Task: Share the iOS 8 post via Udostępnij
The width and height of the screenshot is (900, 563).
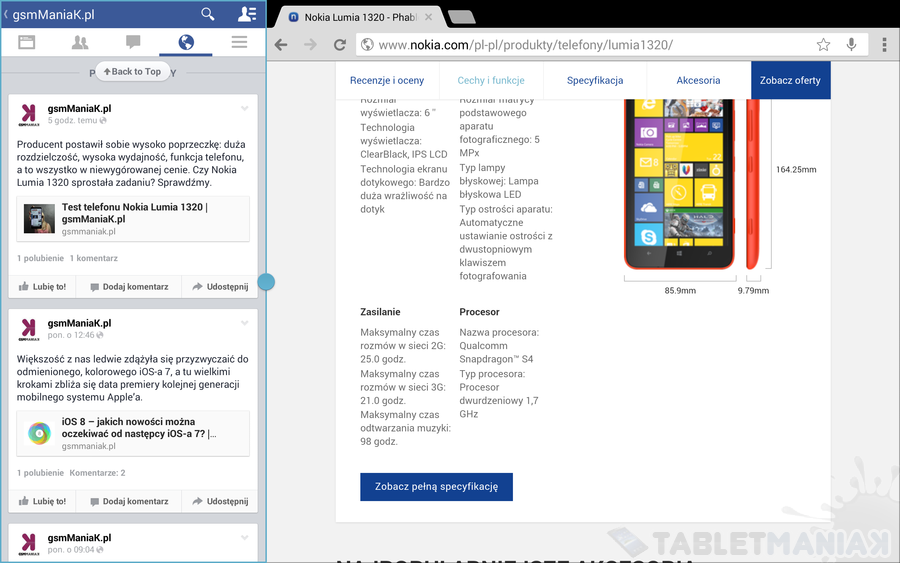Action: click(220, 501)
